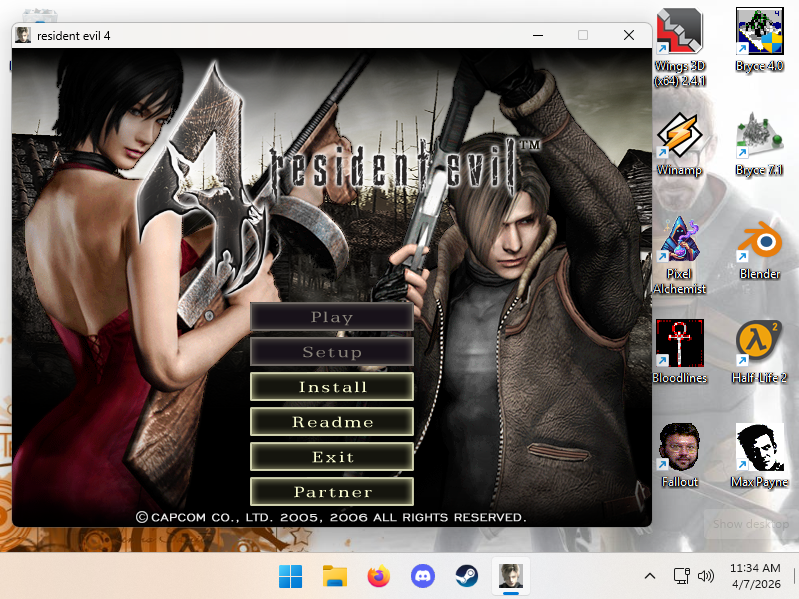799x599 pixels.
Task: Click Exit in the launcher menu
Action: [332, 456]
